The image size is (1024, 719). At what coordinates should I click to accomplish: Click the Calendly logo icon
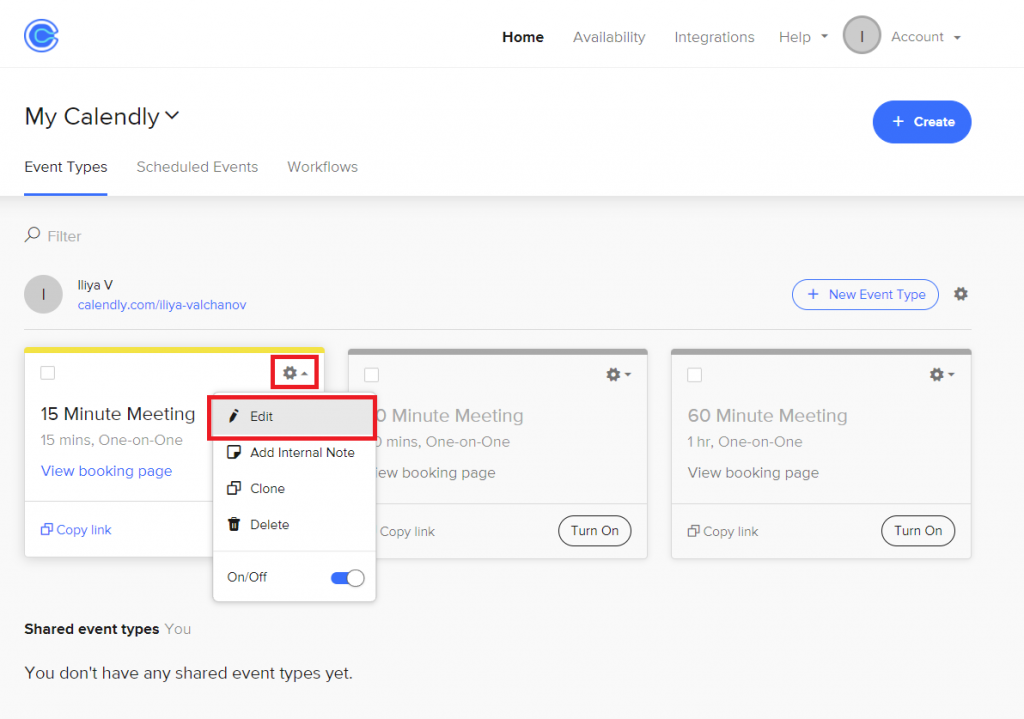pyautogui.click(x=41, y=35)
